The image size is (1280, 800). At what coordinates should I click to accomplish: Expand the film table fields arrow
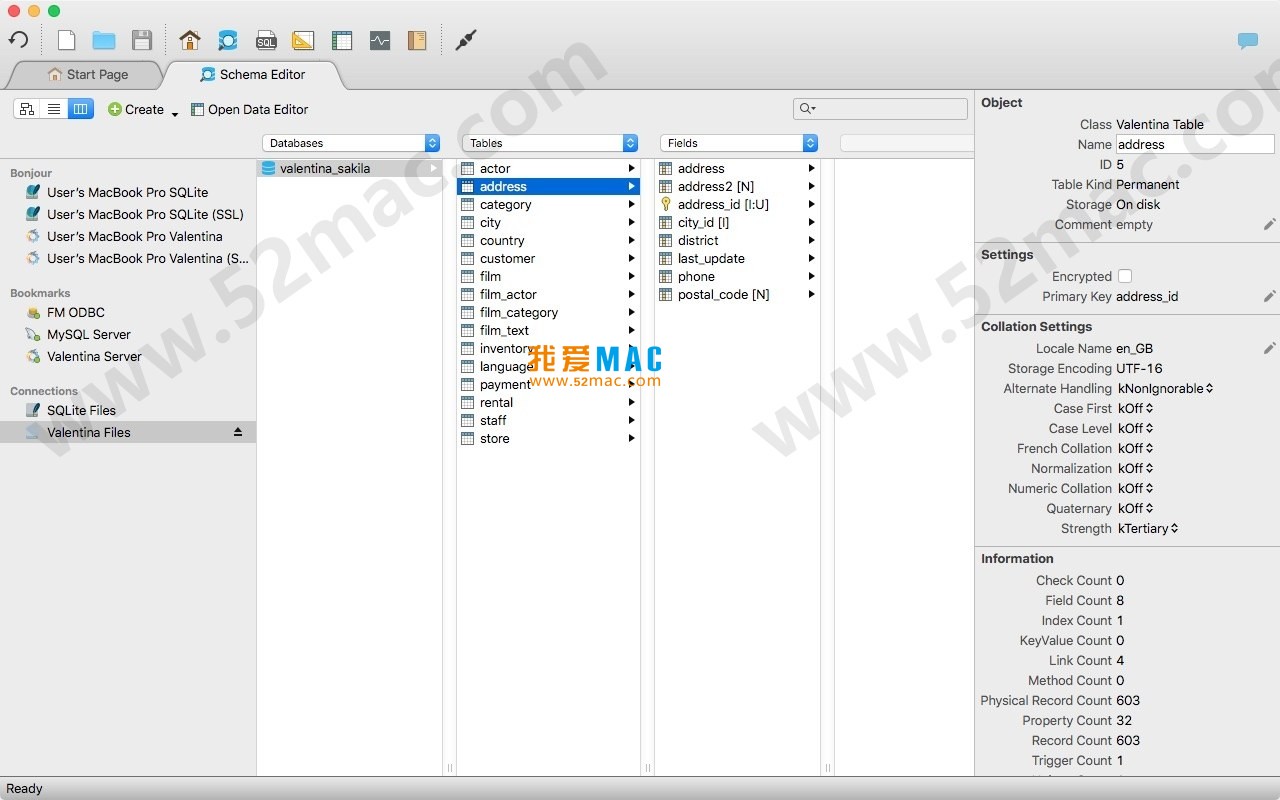coord(633,276)
